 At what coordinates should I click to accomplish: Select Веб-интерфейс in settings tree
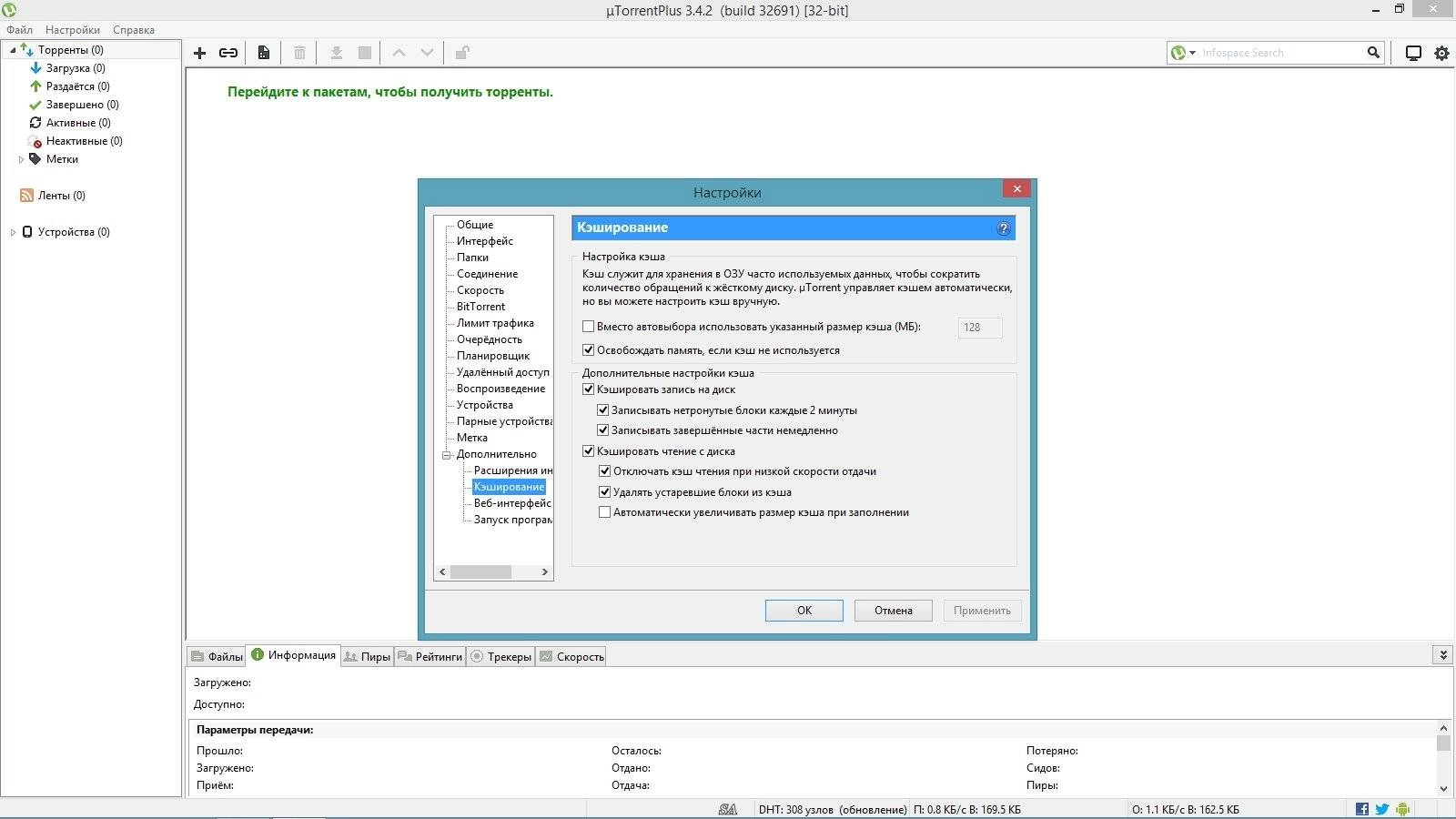coord(512,503)
